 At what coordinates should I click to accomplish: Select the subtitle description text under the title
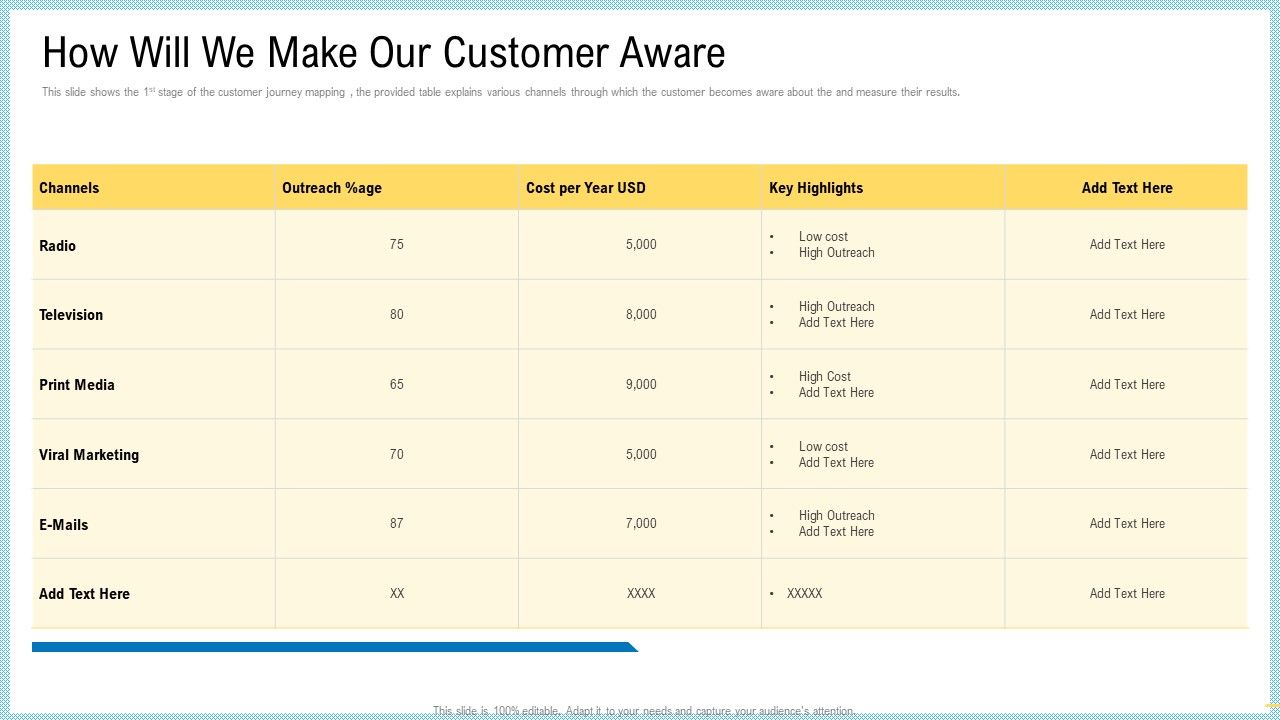(x=500, y=92)
